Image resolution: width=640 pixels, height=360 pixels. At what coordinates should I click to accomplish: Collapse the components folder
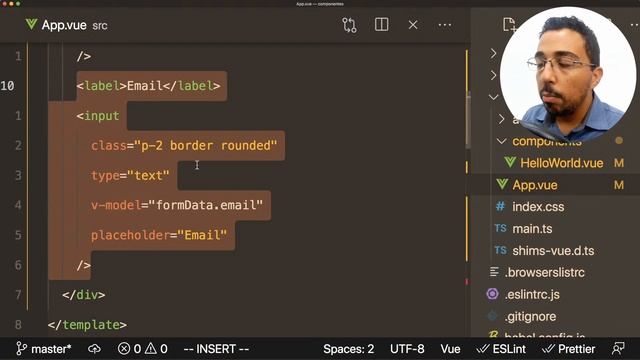coord(501,141)
